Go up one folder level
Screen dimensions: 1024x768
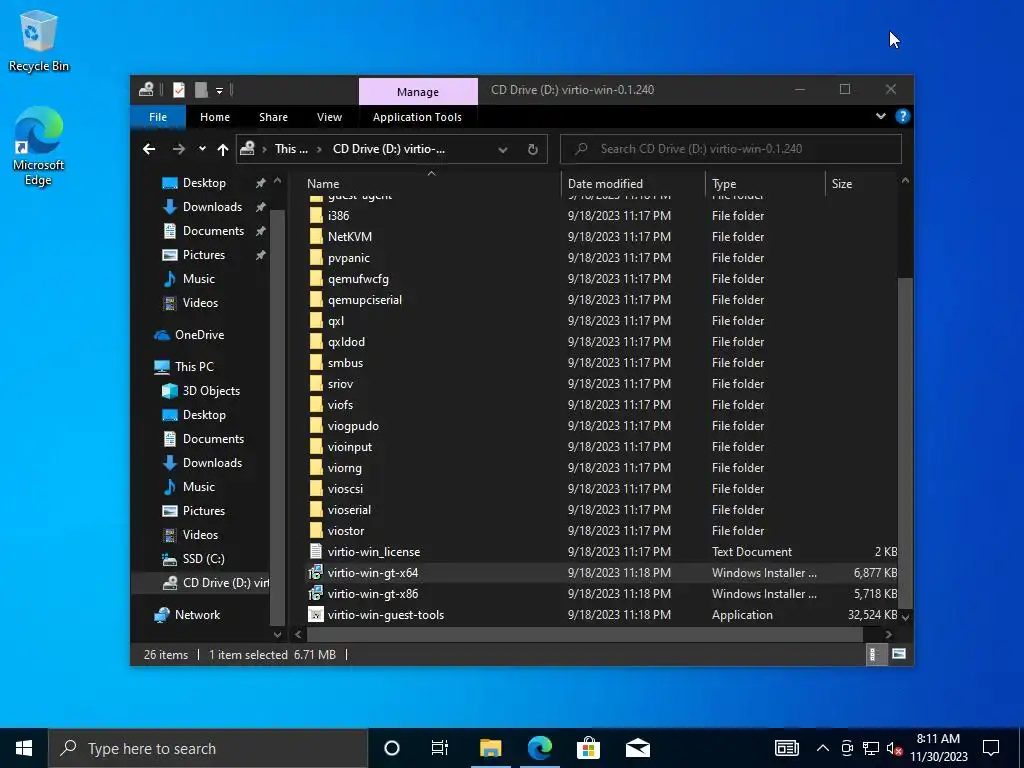(x=223, y=149)
